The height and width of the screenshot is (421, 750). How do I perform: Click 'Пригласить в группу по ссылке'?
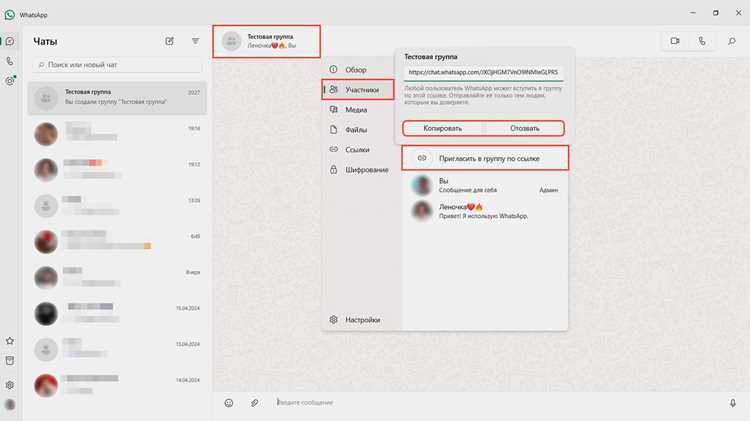click(x=485, y=158)
